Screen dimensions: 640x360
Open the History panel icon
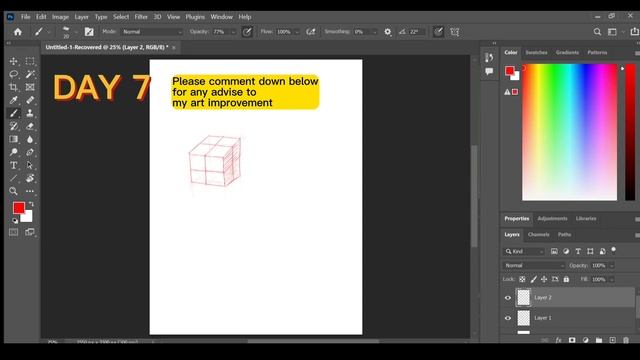click(489, 58)
